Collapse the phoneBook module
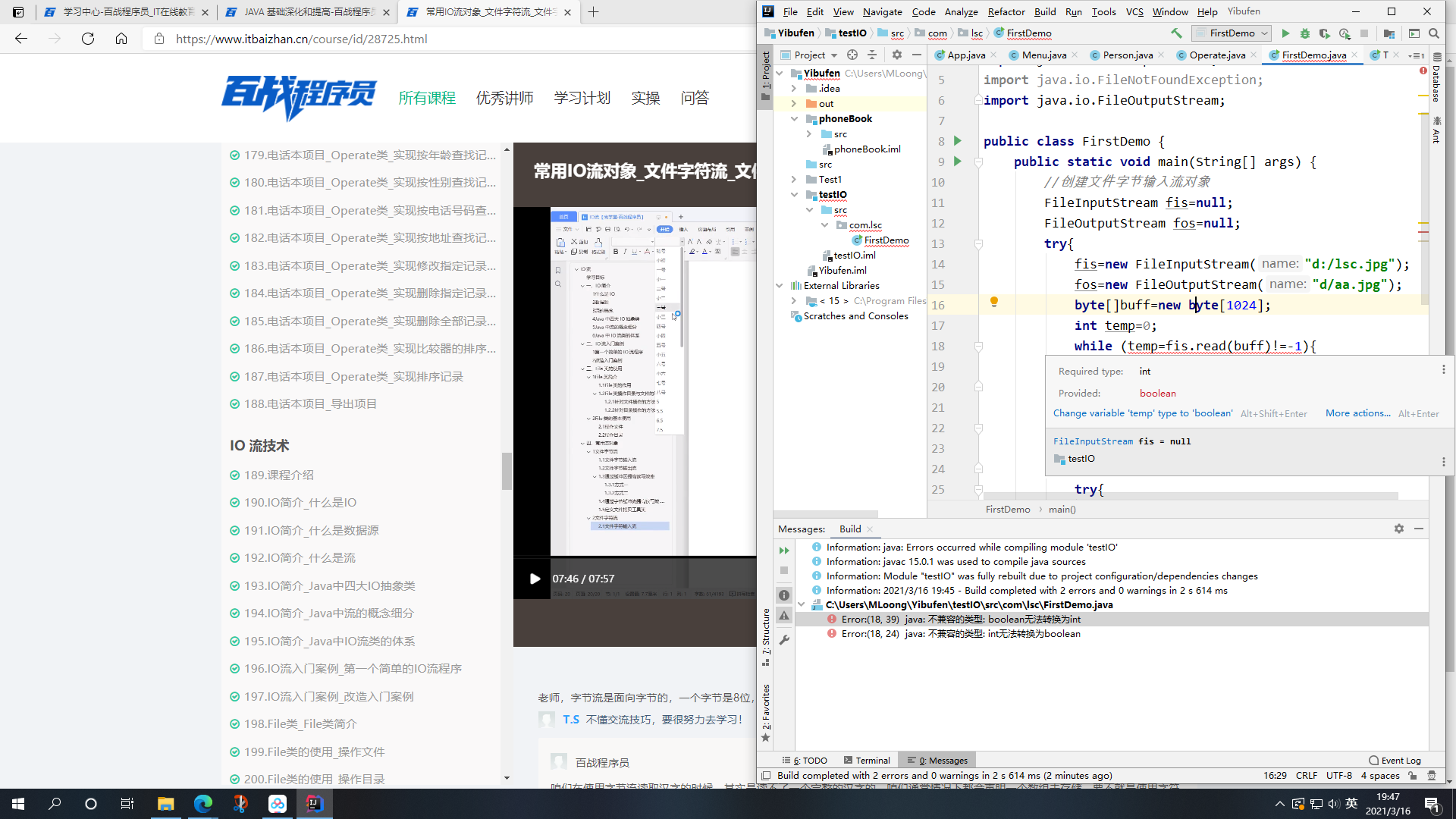Image resolution: width=1456 pixels, height=819 pixels. click(x=794, y=119)
